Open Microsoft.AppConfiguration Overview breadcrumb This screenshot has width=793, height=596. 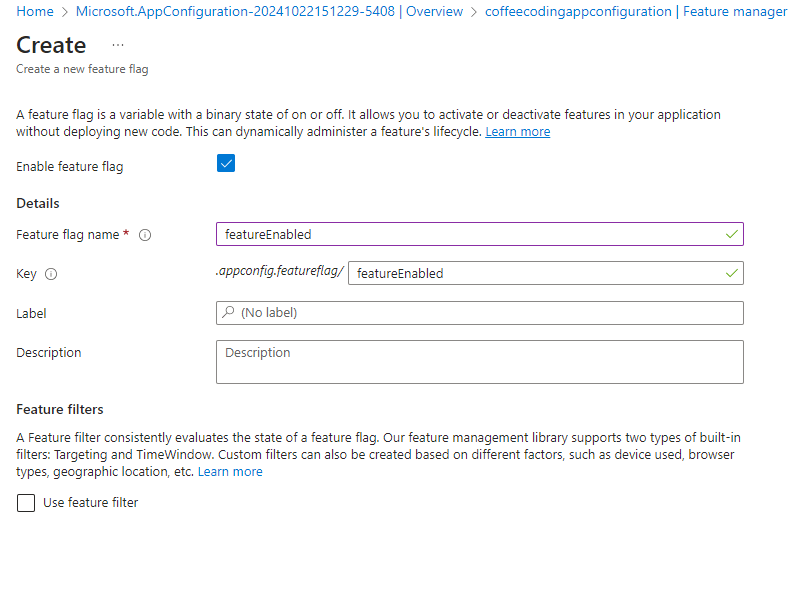(270, 12)
